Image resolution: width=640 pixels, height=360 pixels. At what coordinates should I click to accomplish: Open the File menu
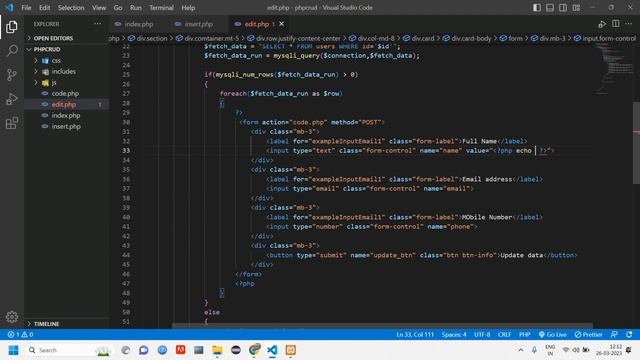coord(26,8)
